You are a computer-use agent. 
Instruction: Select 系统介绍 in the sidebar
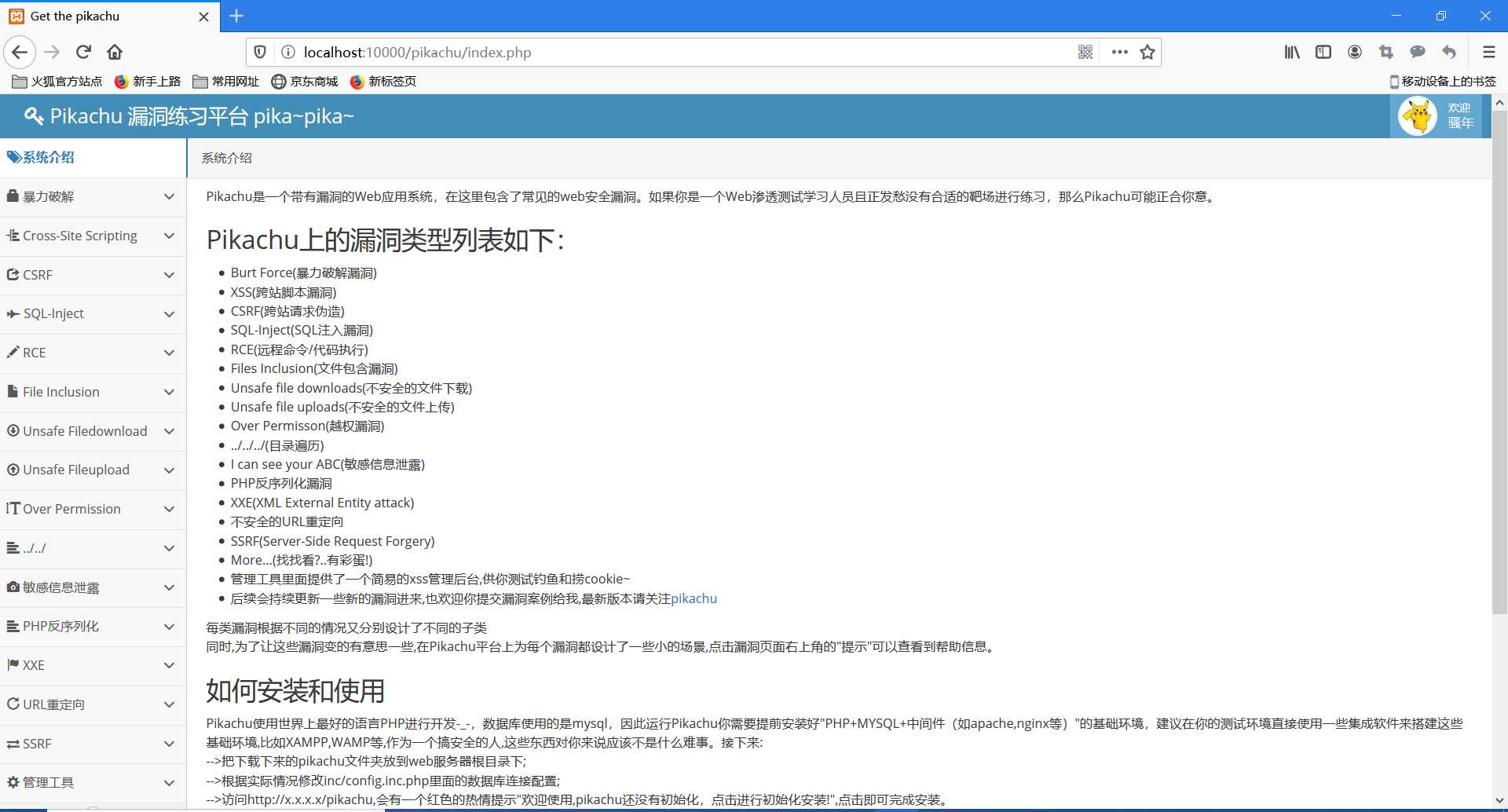click(93, 157)
